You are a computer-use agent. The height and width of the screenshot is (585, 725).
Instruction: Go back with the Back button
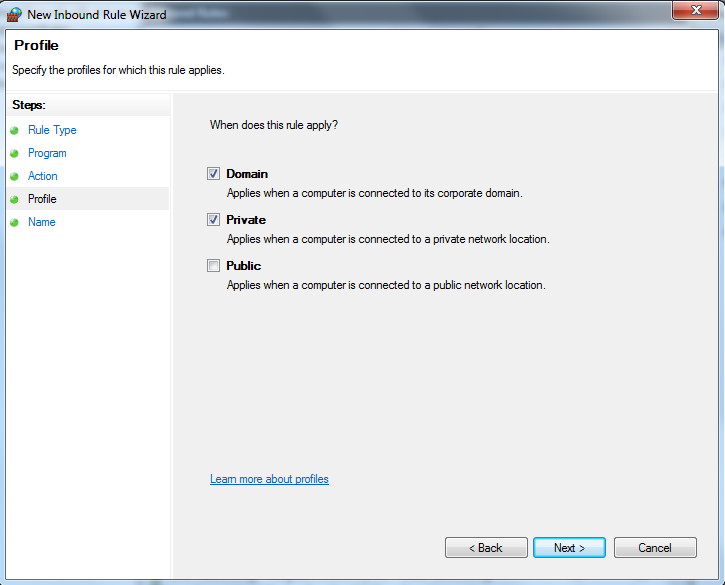tap(486, 548)
